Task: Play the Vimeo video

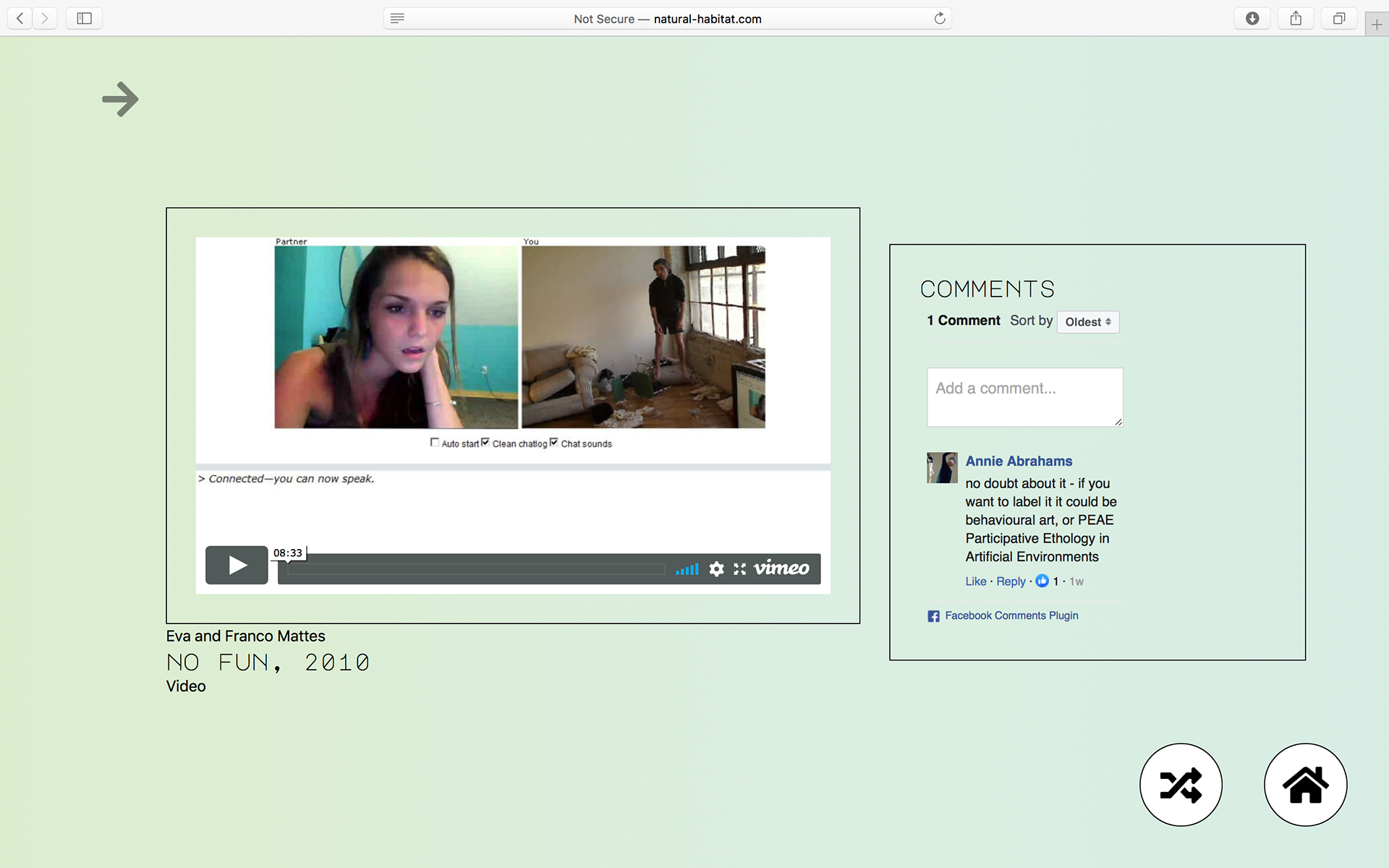Action: (237, 565)
